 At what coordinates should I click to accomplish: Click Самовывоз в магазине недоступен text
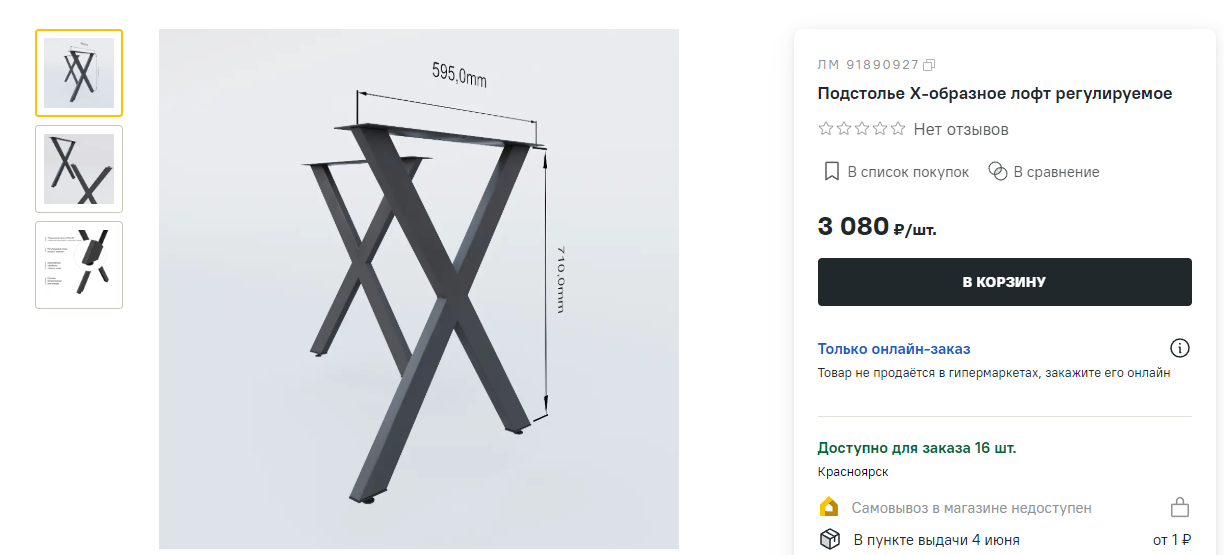pyautogui.click(x=971, y=508)
